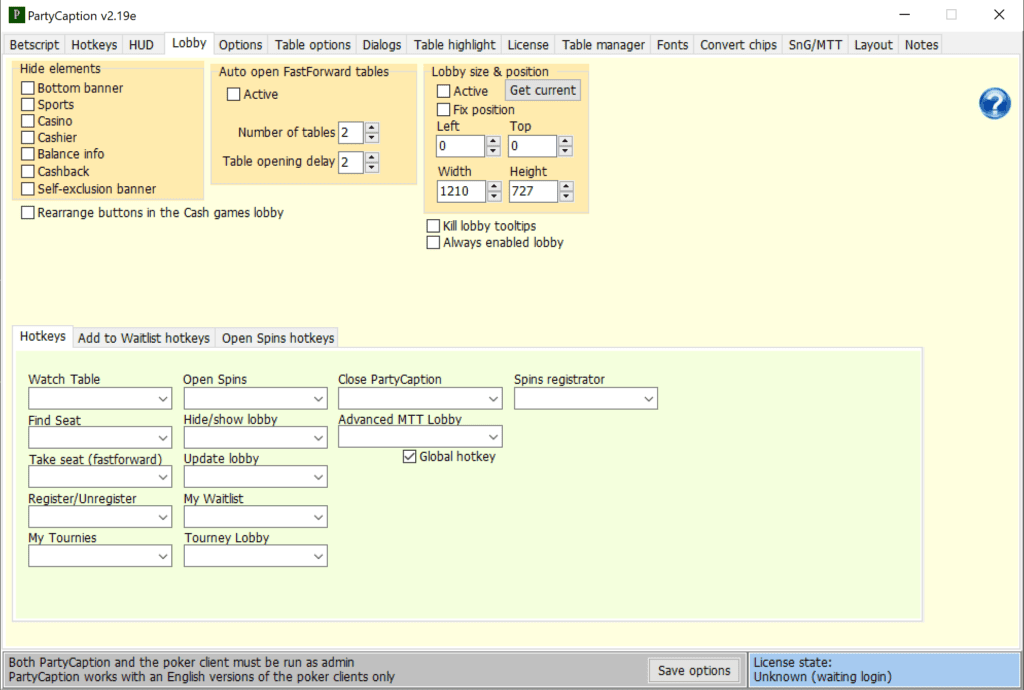Increase the Number of tables value

(372, 127)
